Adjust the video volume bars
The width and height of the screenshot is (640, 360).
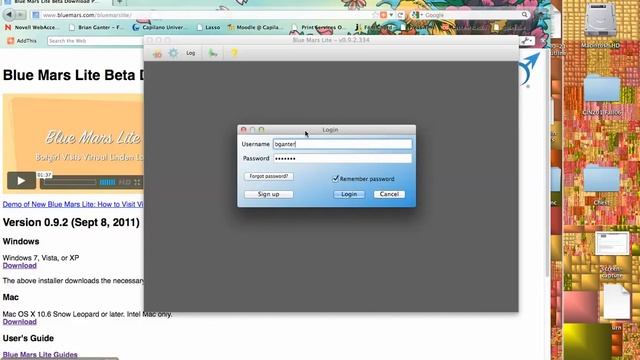pyautogui.click(x=107, y=182)
